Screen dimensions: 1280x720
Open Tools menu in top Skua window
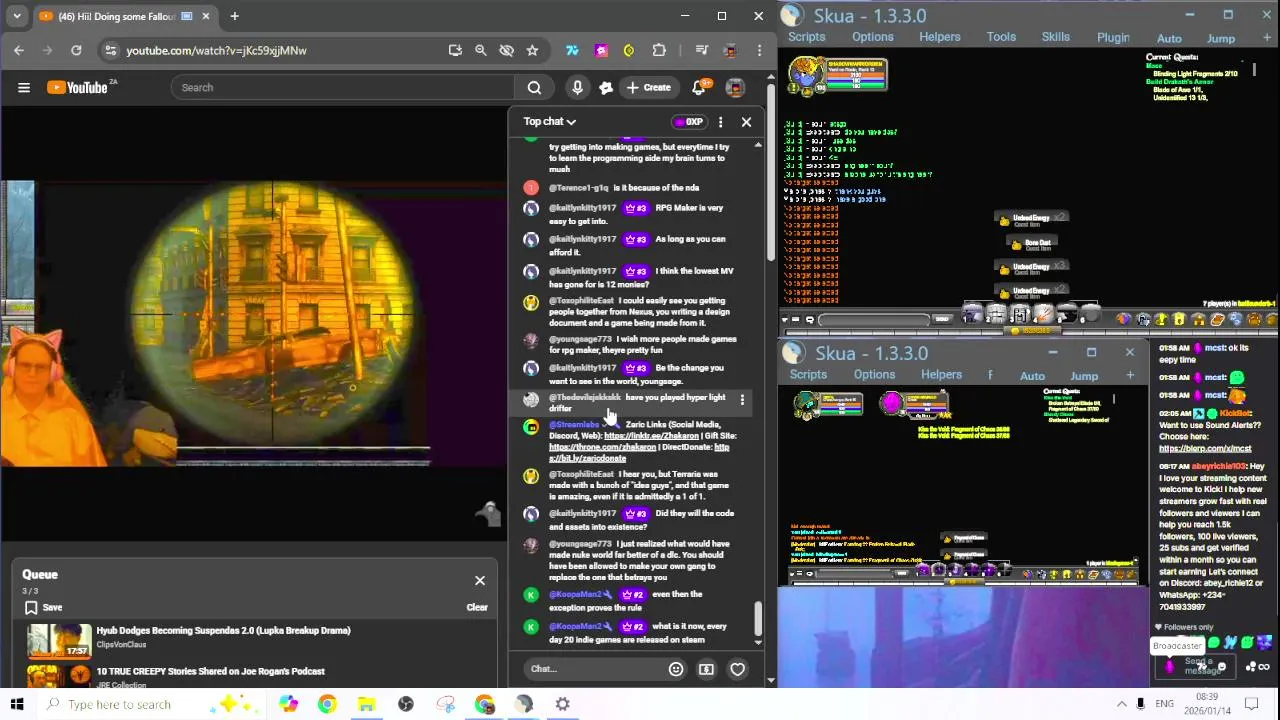(x=1001, y=37)
